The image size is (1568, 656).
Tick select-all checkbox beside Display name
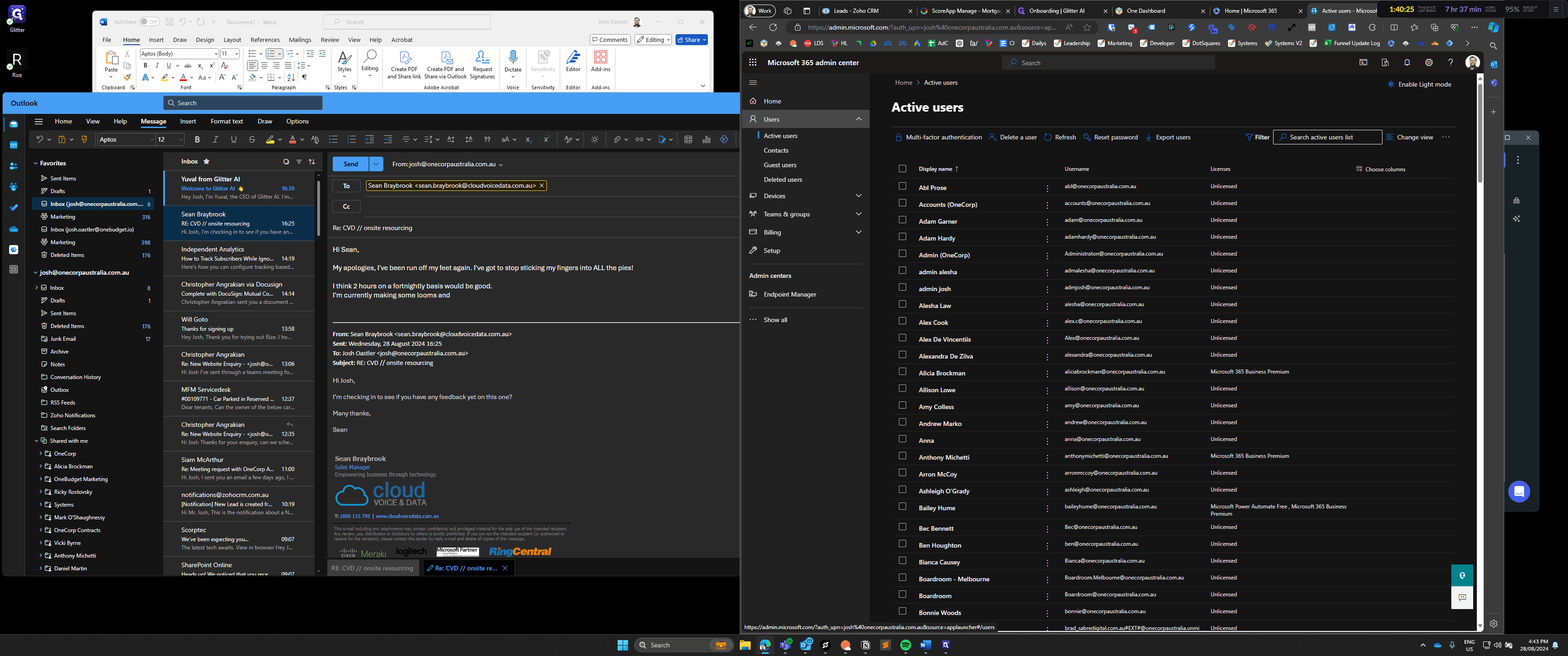click(902, 169)
